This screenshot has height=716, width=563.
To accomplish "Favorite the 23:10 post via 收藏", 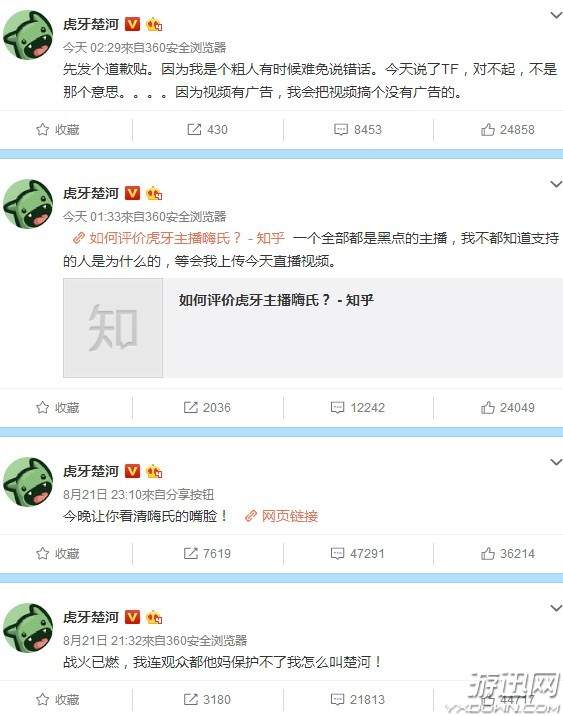I will (x=58, y=554).
